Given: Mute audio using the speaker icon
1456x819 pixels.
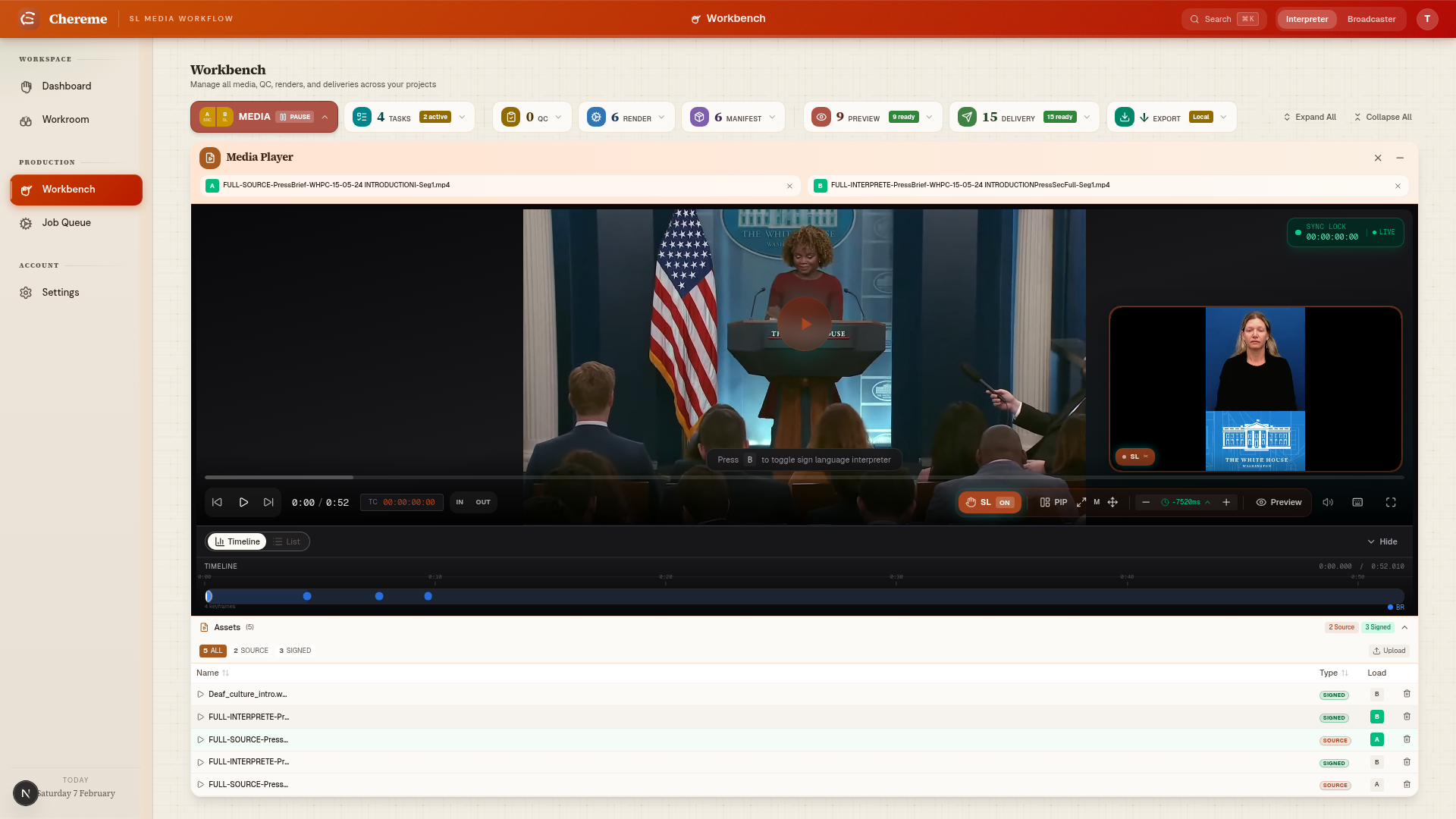Looking at the screenshot, I should tap(1327, 502).
